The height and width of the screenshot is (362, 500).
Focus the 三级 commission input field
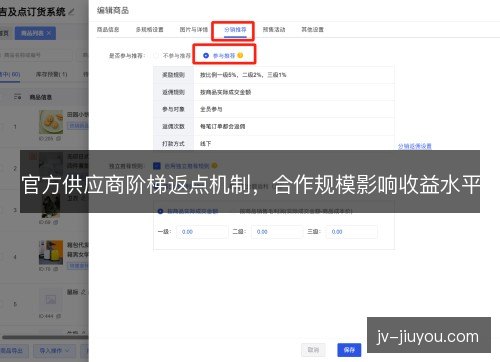click(352, 232)
